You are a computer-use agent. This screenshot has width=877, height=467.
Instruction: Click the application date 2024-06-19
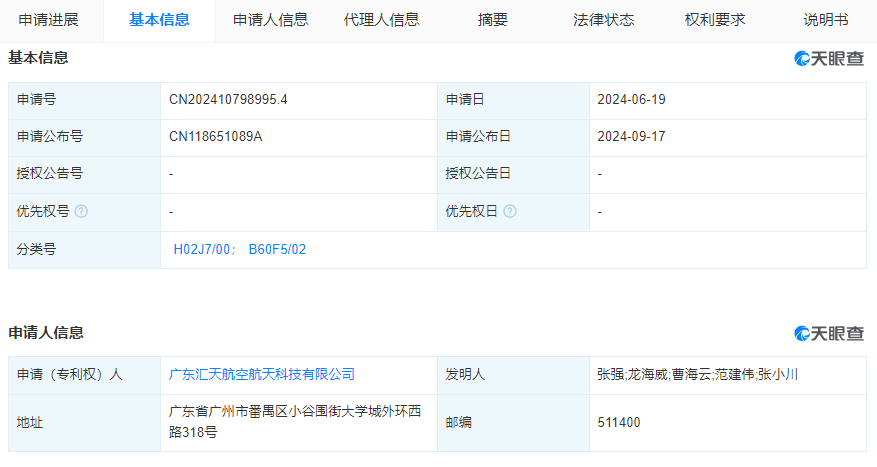tap(631, 100)
